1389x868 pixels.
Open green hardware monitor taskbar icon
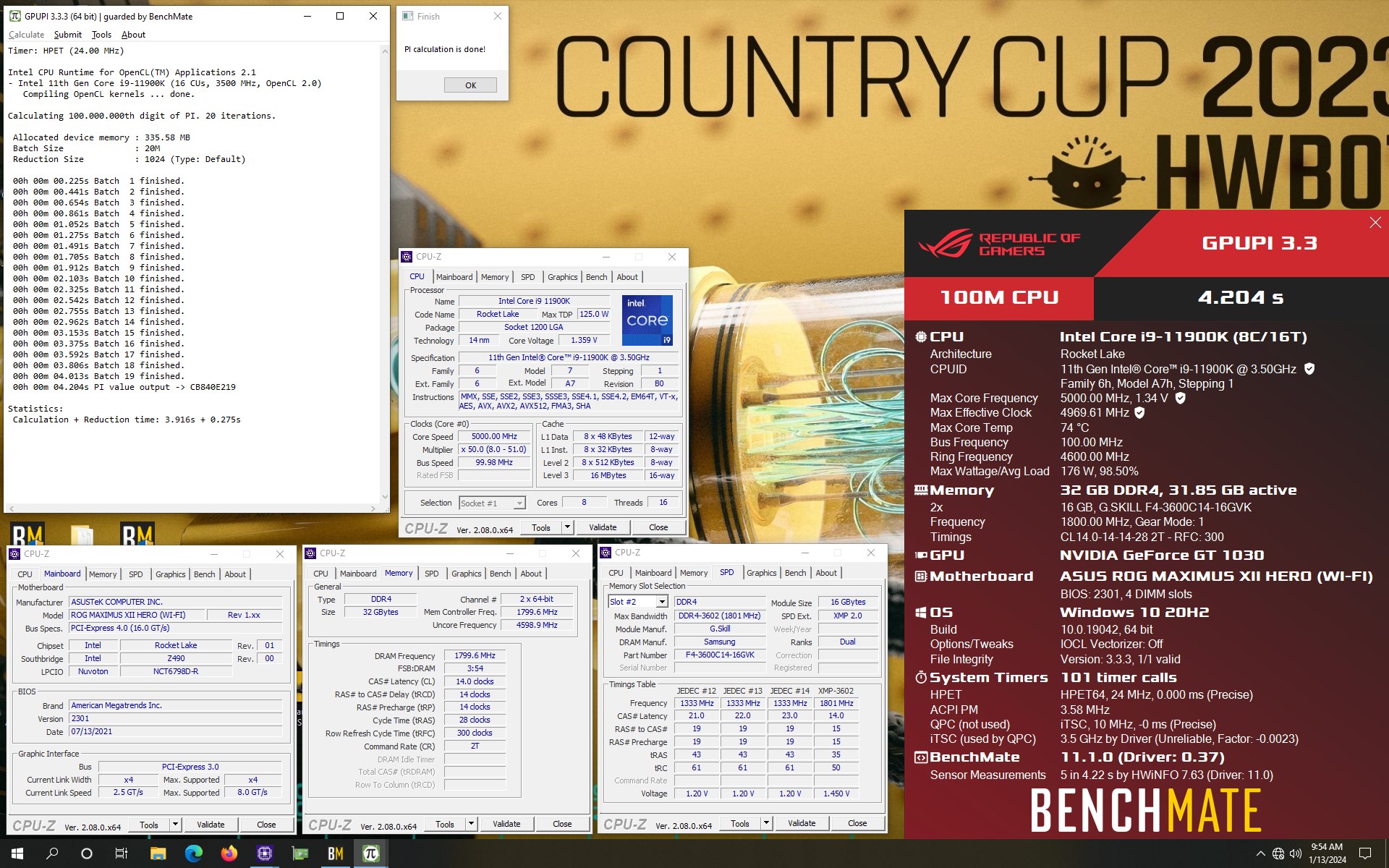(300, 854)
